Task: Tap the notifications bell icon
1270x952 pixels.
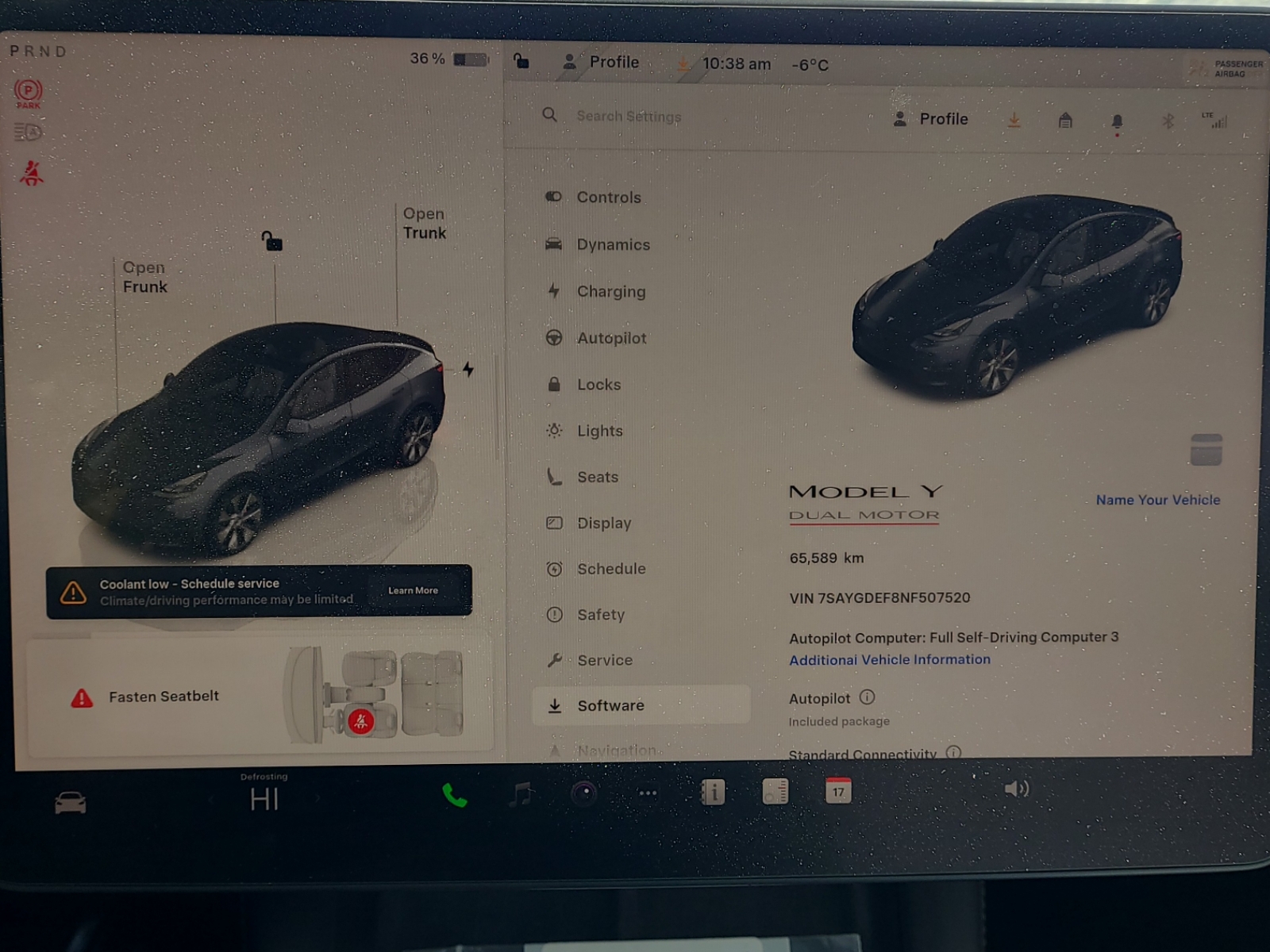Action: click(x=1117, y=121)
